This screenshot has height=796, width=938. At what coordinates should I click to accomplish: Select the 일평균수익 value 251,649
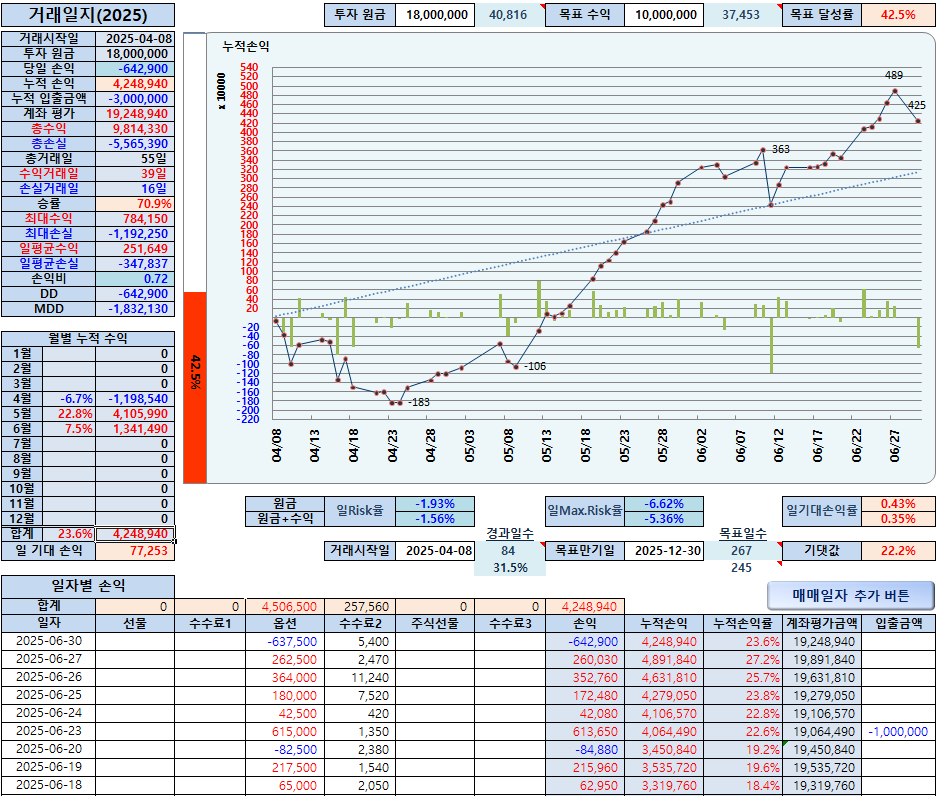(135, 249)
